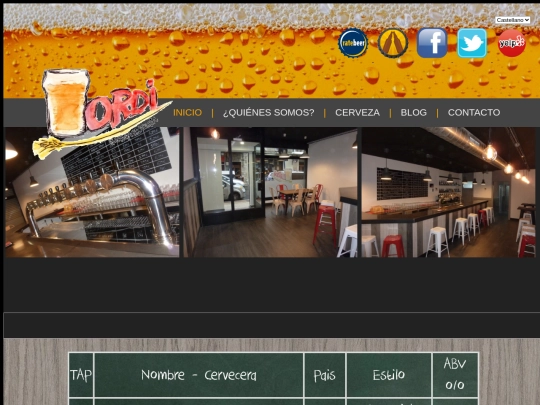Open the Castellano language dropdown

pyautogui.click(x=513, y=20)
